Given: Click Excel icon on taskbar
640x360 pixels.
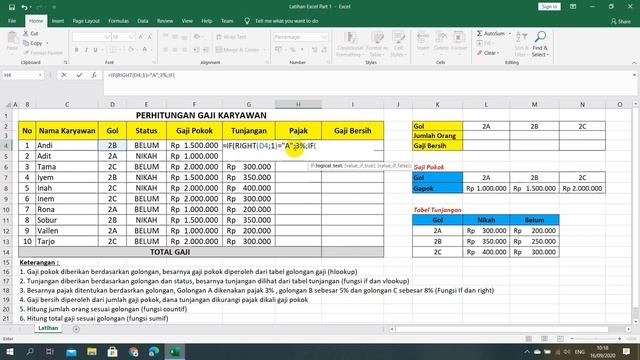Looking at the screenshot, I should click(x=175, y=352).
